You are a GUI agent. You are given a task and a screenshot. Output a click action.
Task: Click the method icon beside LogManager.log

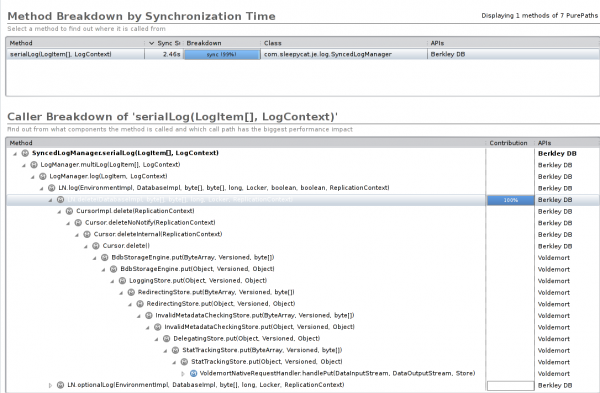click(42, 176)
